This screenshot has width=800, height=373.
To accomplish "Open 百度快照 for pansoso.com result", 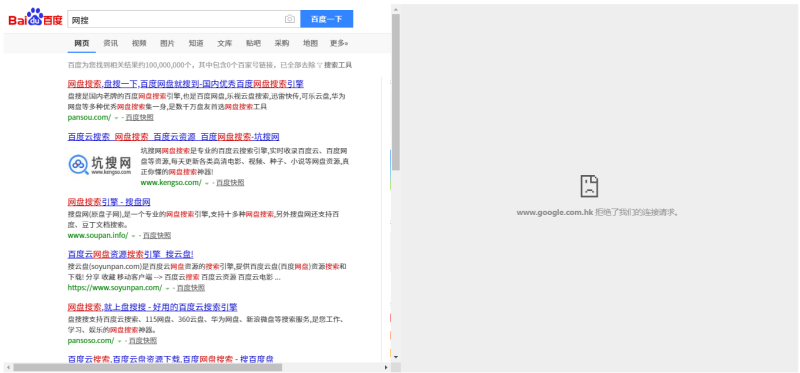I will click(143, 340).
